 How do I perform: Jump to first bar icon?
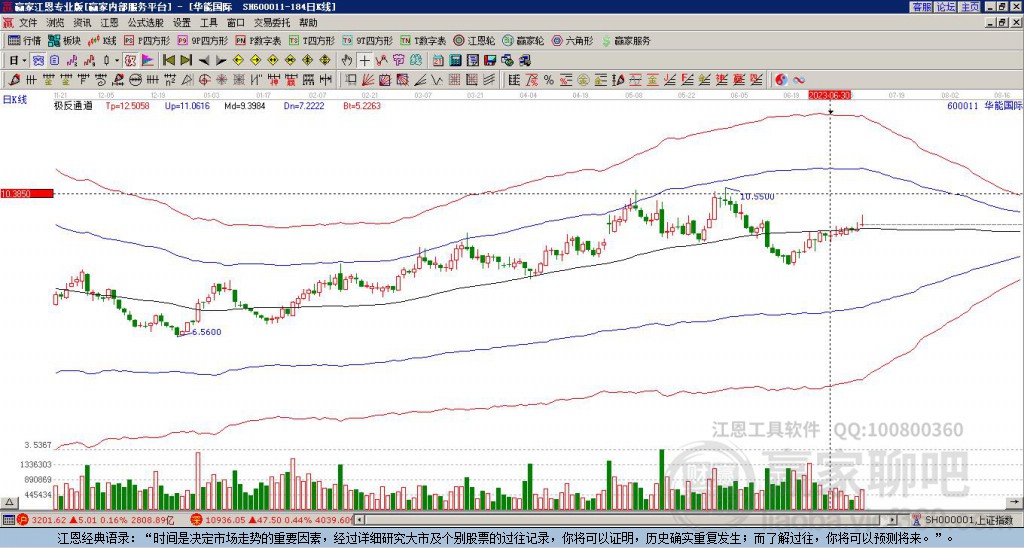click(168, 61)
